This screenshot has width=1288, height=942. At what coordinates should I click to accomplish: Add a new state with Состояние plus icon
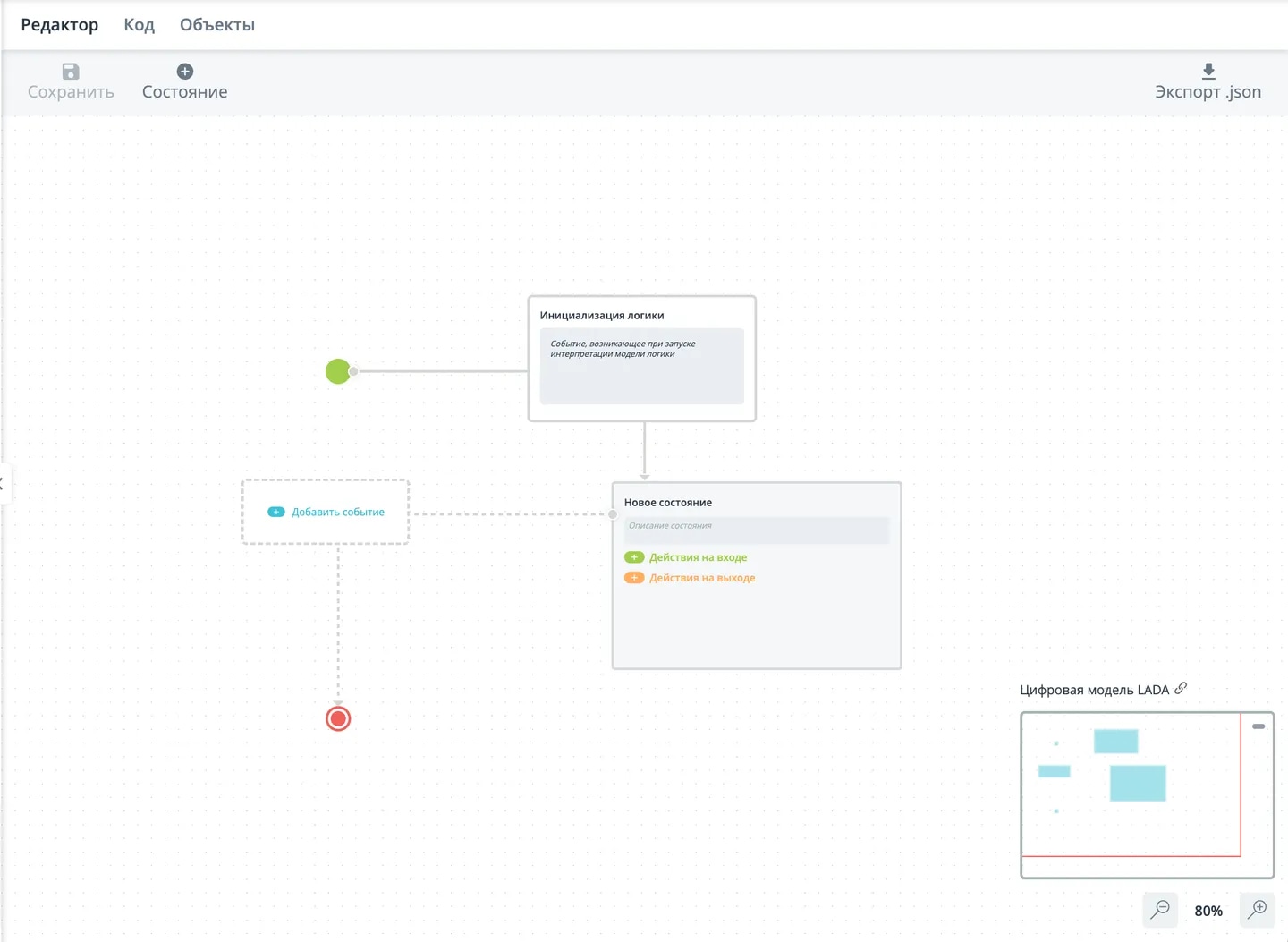tap(185, 72)
